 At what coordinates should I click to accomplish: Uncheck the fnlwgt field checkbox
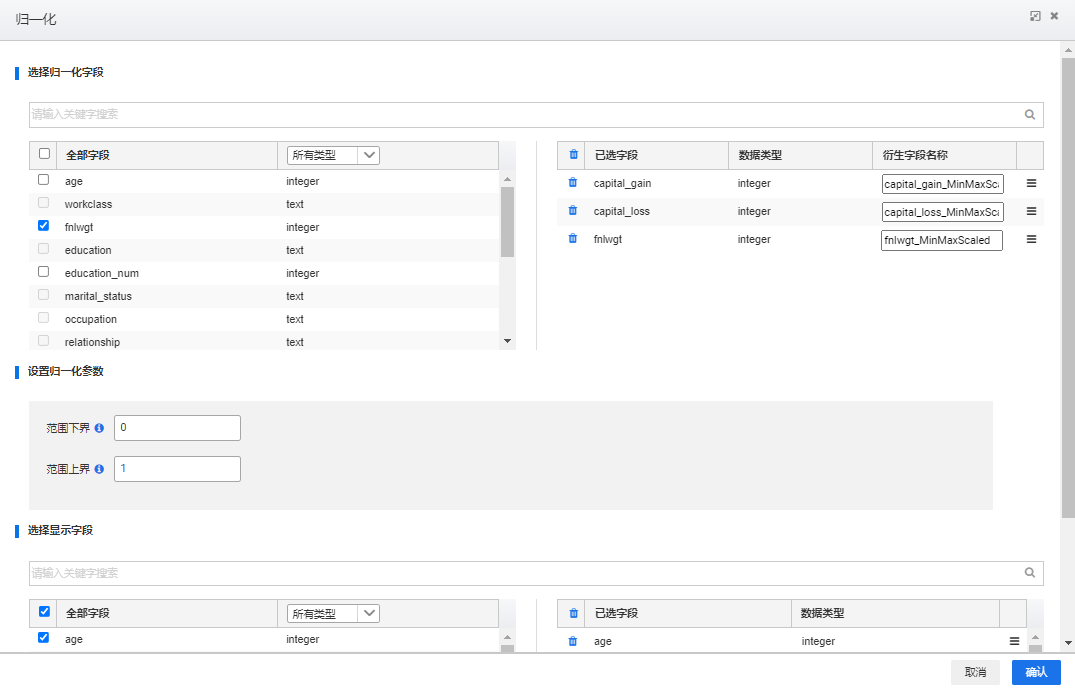(43, 226)
